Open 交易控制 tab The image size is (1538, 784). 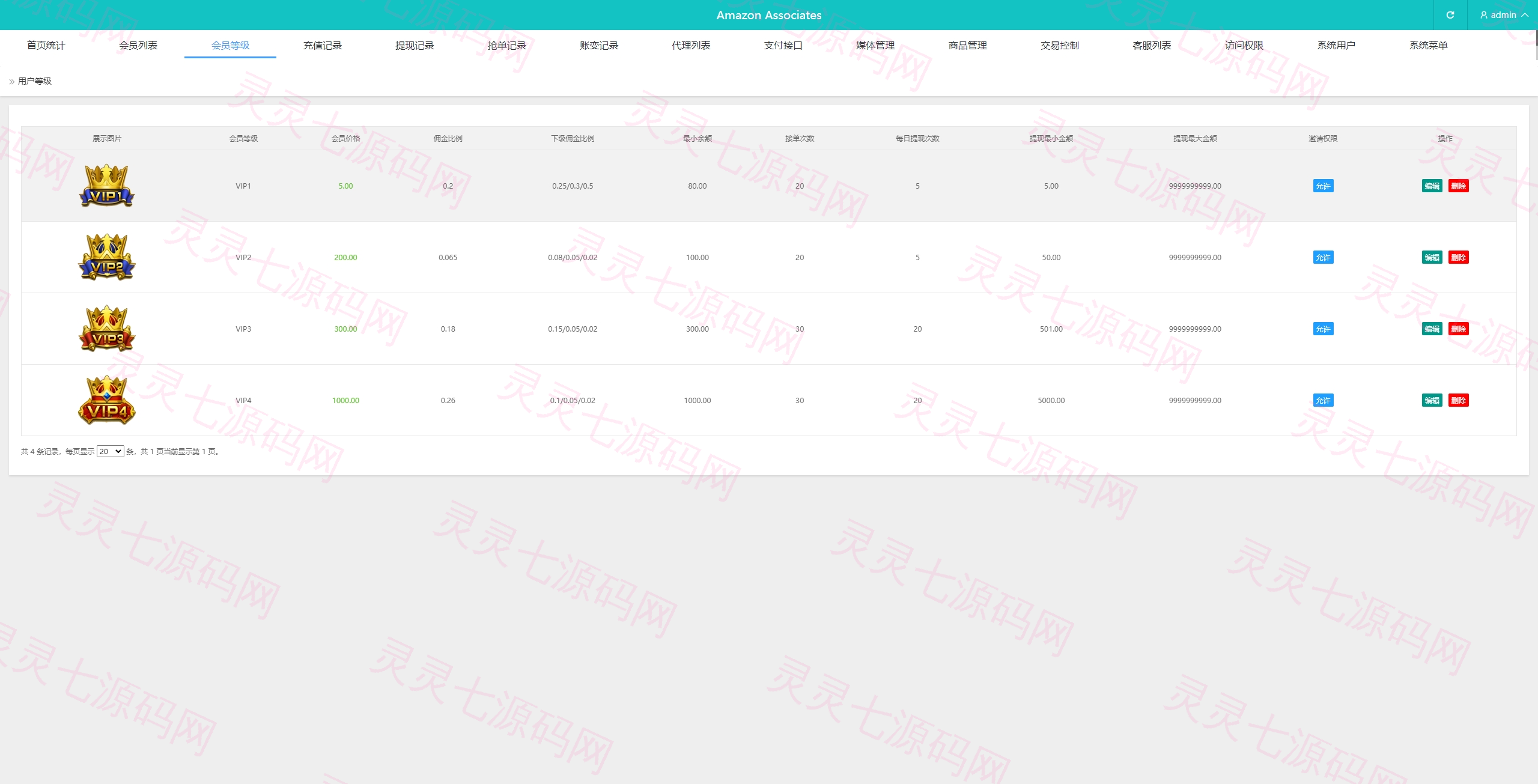click(x=1060, y=45)
